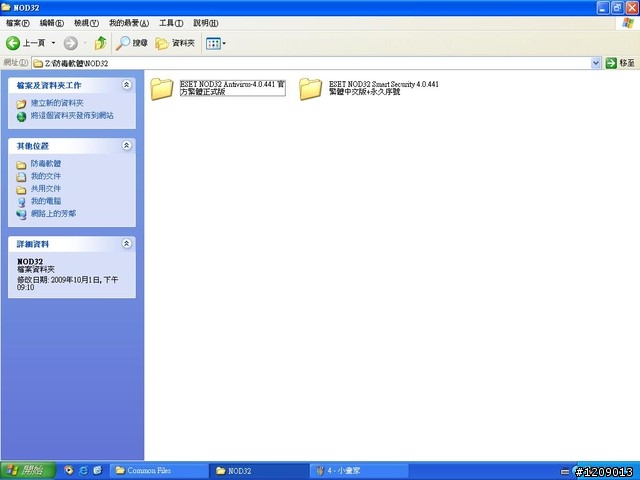Image resolution: width=640 pixels, height=480 pixels.
Task: Click the new folder icon in tasks panel
Action: click(x=21, y=104)
